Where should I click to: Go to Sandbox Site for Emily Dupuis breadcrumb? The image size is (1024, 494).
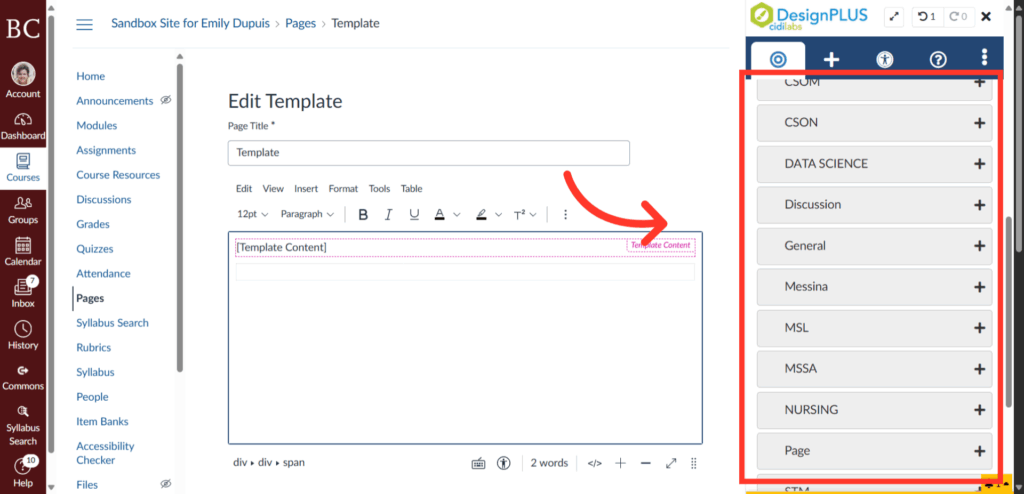[191, 24]
